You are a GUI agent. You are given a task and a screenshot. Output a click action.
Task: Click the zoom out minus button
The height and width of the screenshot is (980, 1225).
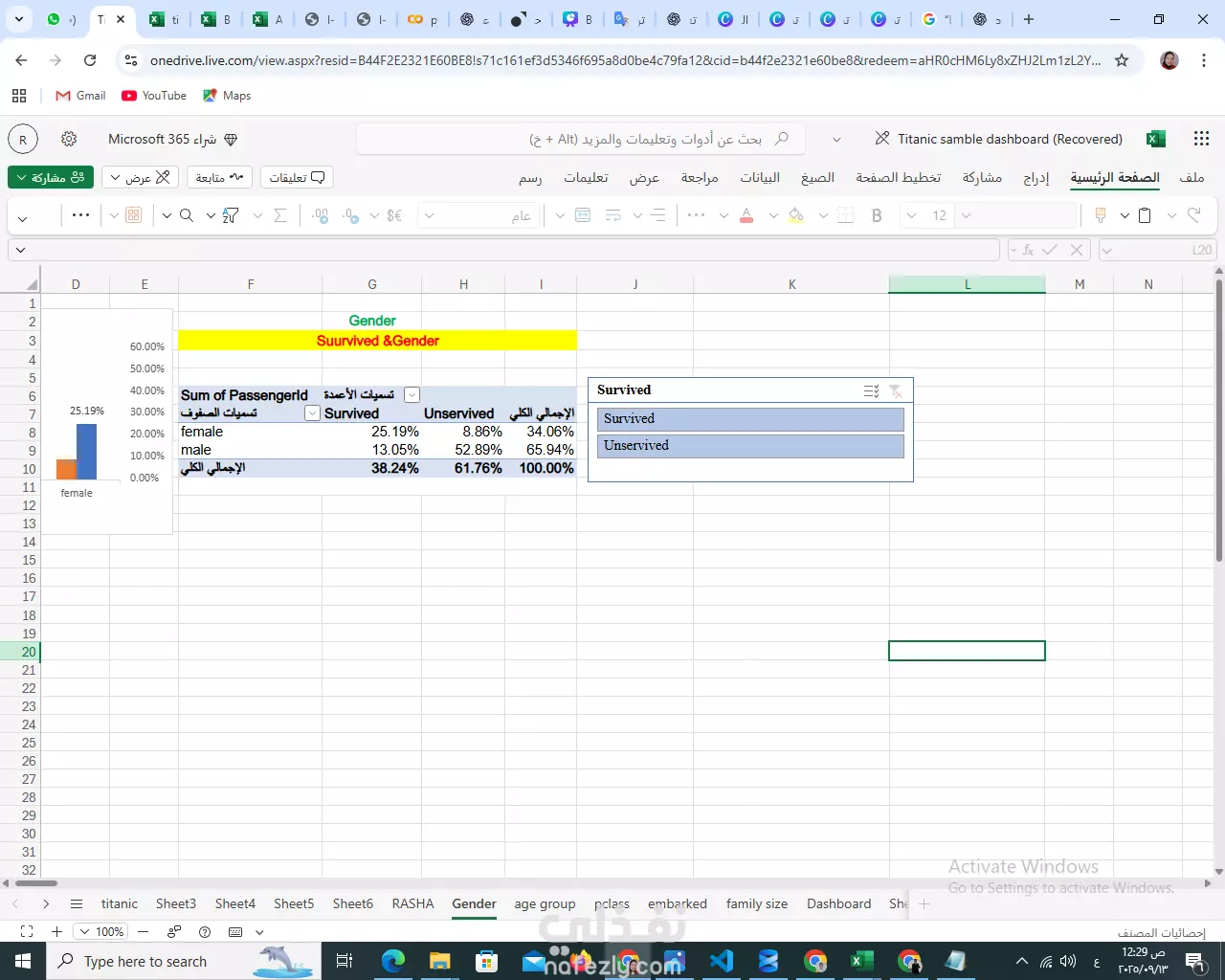tap(143, 931)
